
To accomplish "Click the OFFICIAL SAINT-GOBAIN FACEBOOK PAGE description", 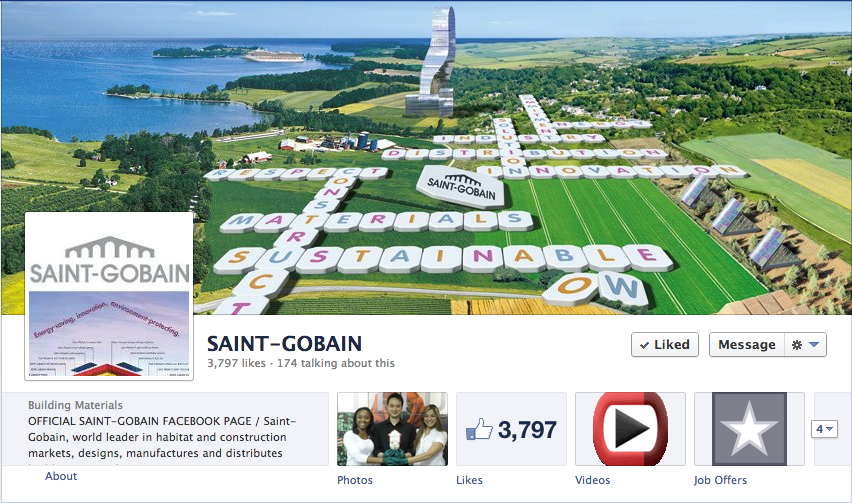I will coord(162,437).
